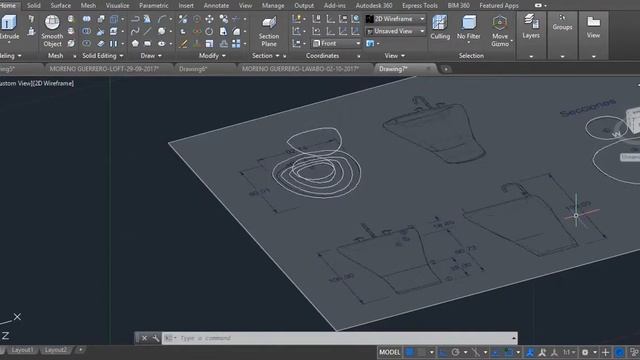
Task: Open the Layers panel button
Action: coord(531,27)
